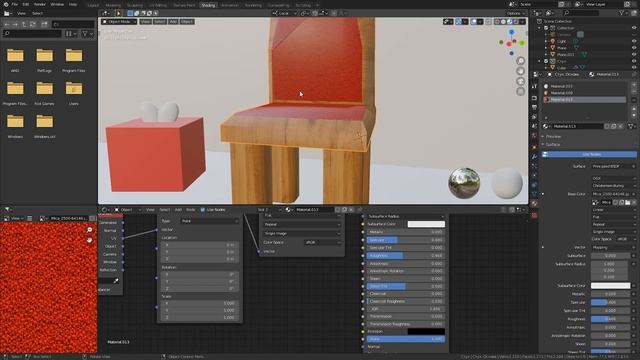This screenshot has height=360, width=640.
Task: Open the Local transform orientation dropdown
Action: (284, 13)
